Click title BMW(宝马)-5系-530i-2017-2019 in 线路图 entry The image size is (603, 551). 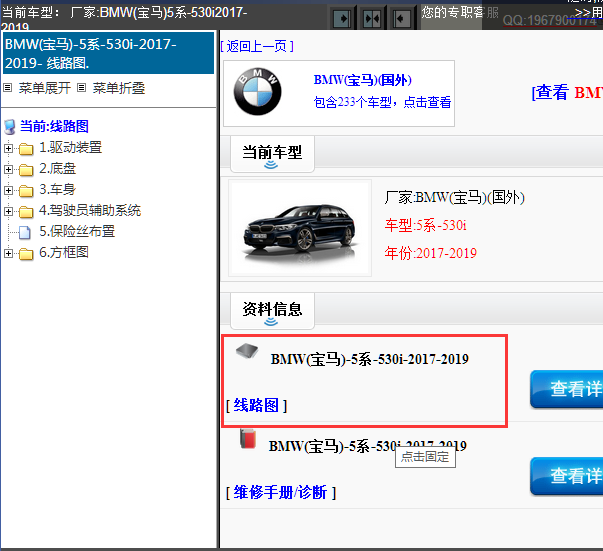coord(370,359)
